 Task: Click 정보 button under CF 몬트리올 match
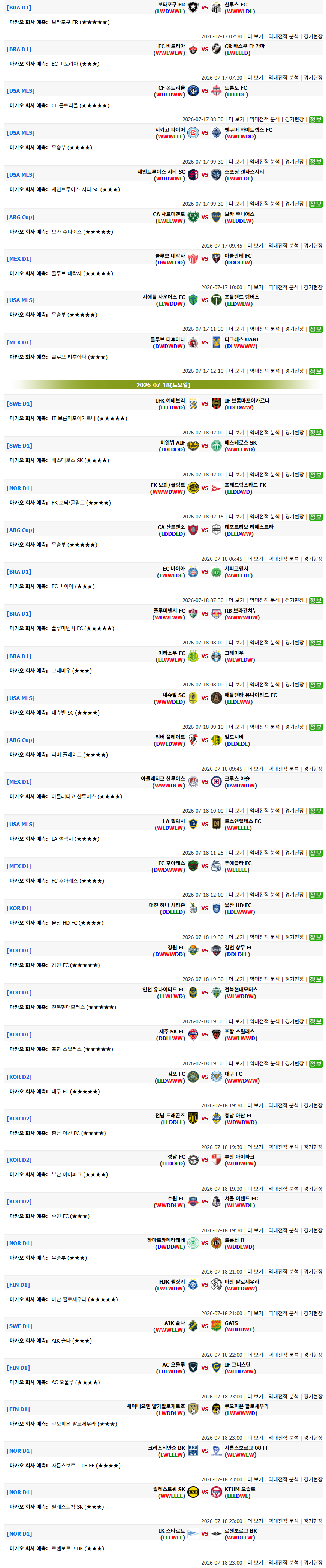pos(316,120)
